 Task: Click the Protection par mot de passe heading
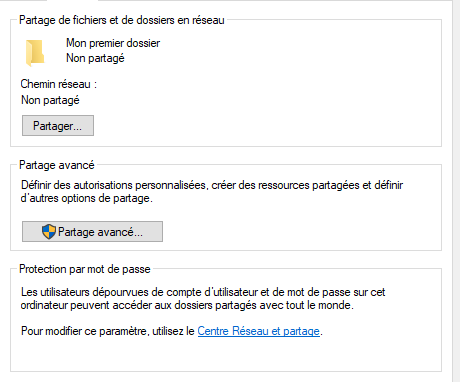coord(85,269)
